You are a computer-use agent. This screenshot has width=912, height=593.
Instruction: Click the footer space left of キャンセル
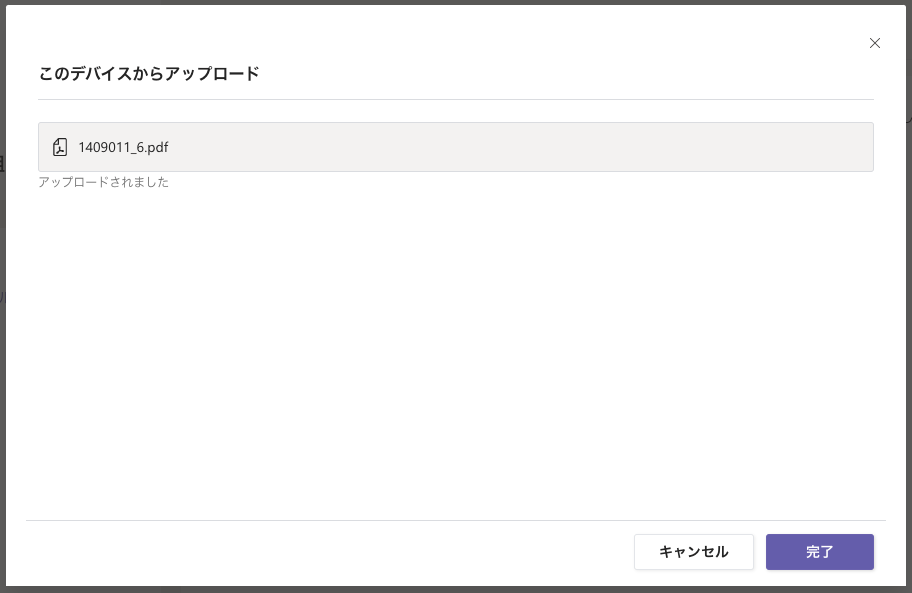click(x=330, y=552)
